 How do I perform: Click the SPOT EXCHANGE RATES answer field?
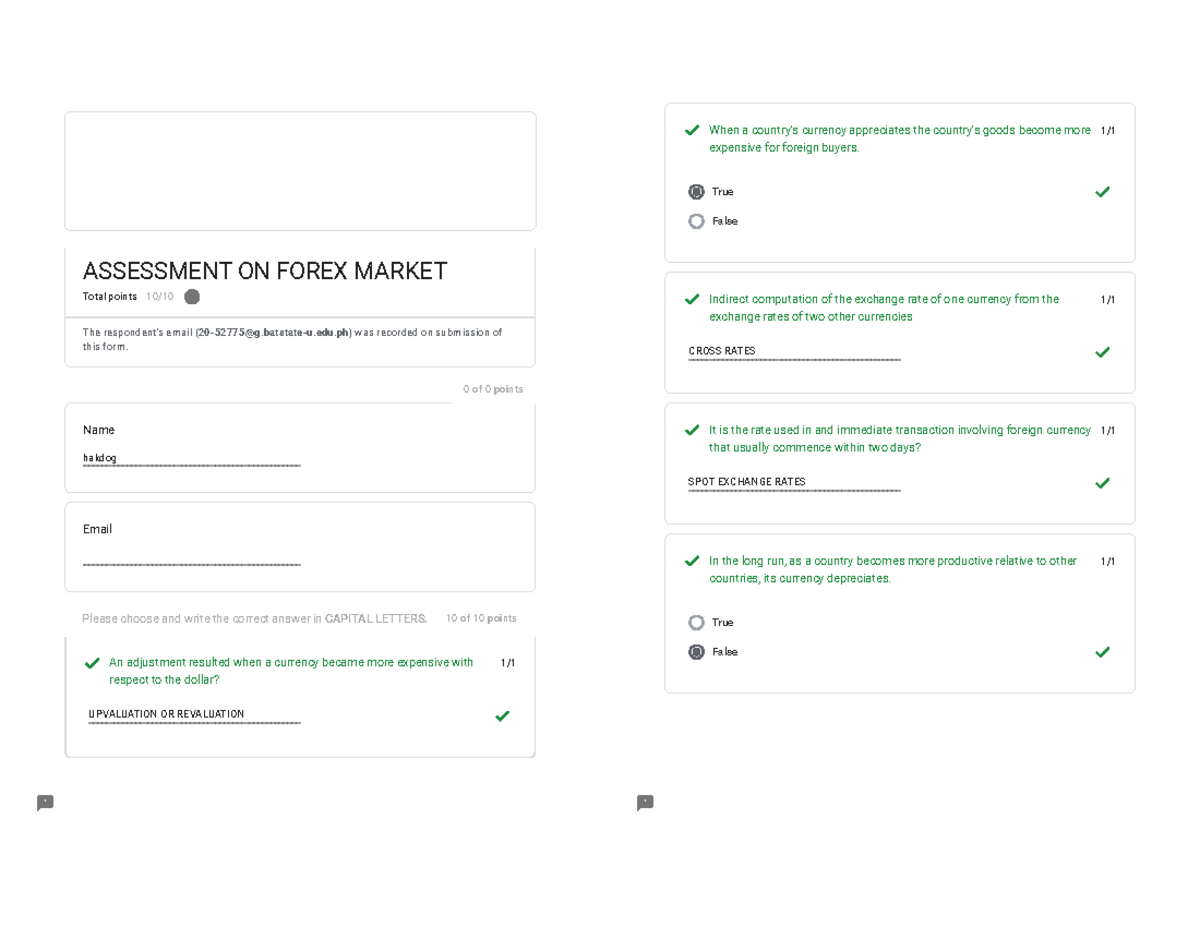pyautogui.click(x=795, y=483)
